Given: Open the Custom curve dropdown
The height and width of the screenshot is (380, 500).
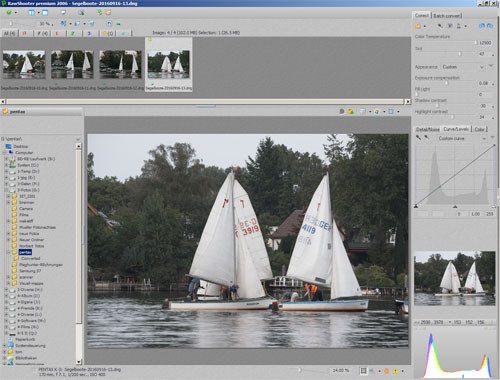Looking at the screenshot, I should pyautogui.click(x=461, y=138).
